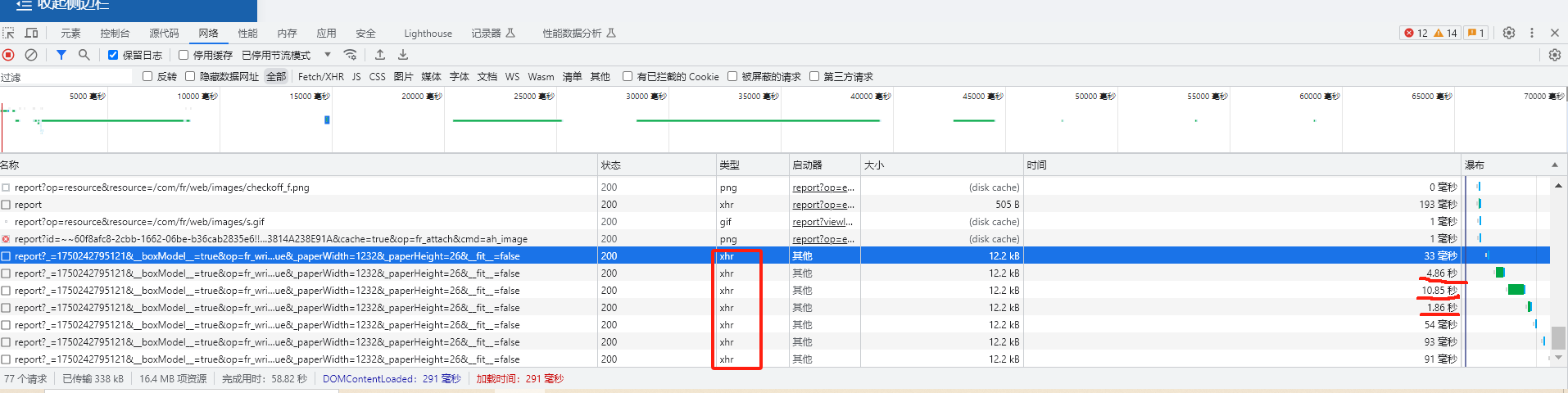The width and height of the screenshot is (1568, 393).
Task: Open Performance insights tab
Action: point(579,33)
